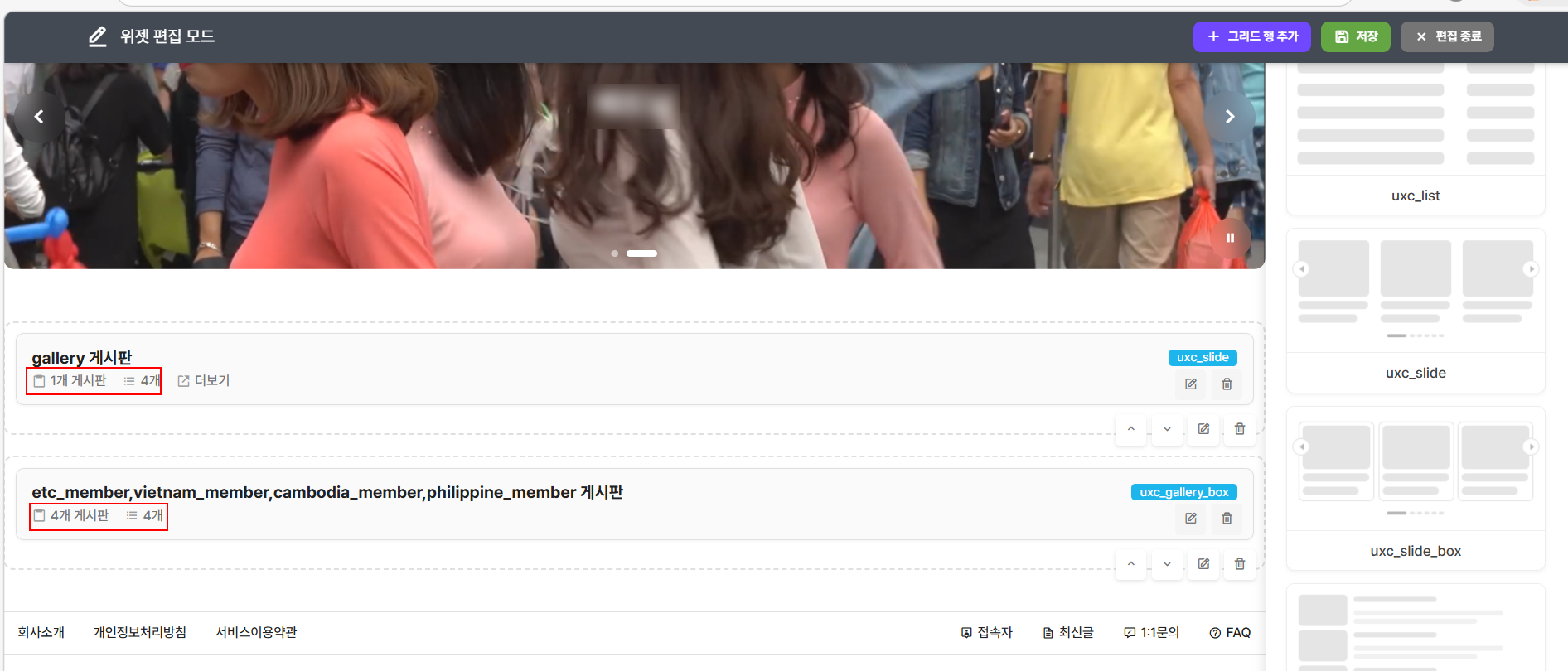The width and height of the screenshot is (1568, 671).
Task: Open the 더보기 link in gallery widget
Action: [x=204, y=381]
